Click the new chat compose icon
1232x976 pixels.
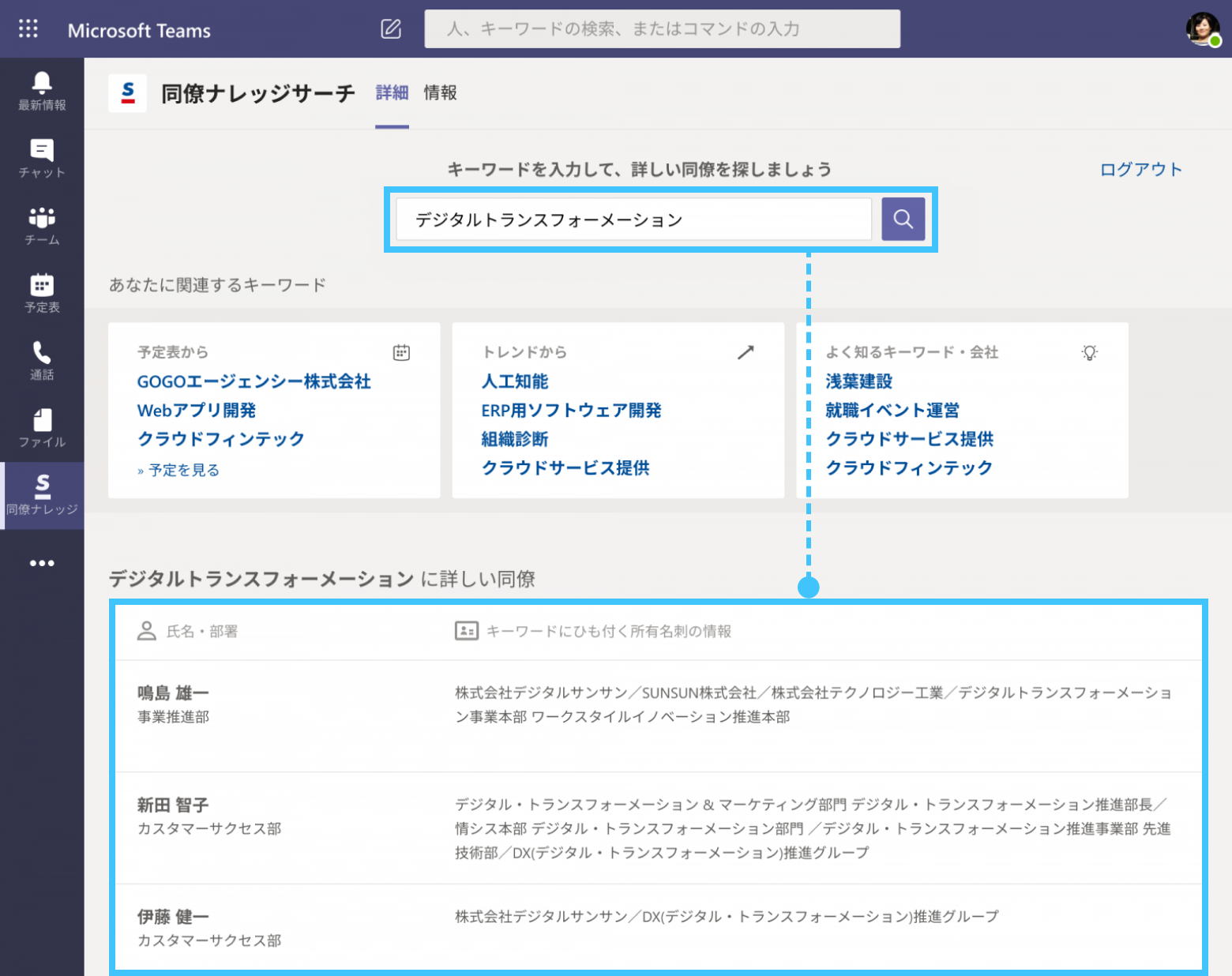(x=391, y=29)
